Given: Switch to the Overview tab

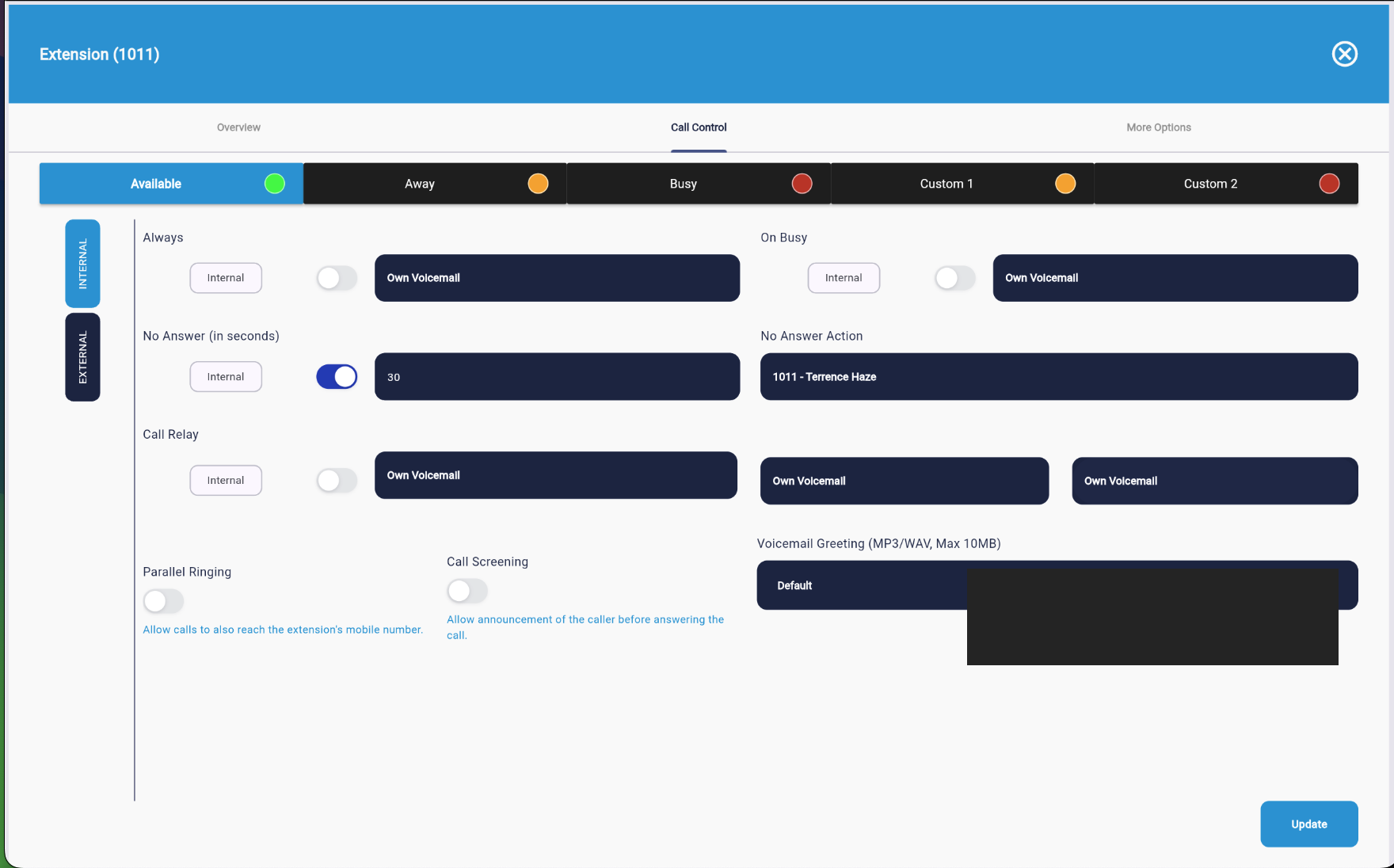Looking at the screenshot, I should click(x=238, y=127).
